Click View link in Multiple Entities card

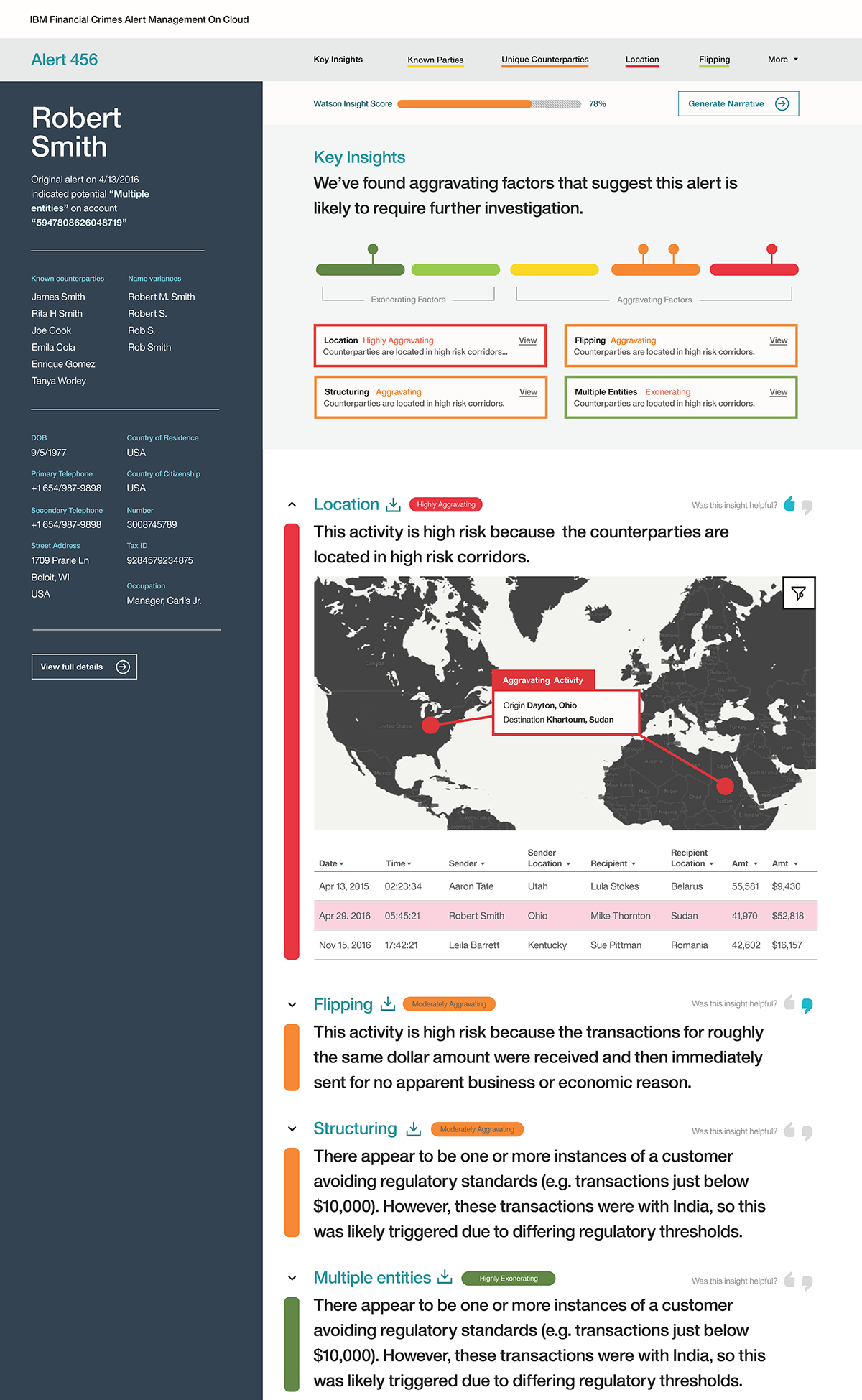779,392
